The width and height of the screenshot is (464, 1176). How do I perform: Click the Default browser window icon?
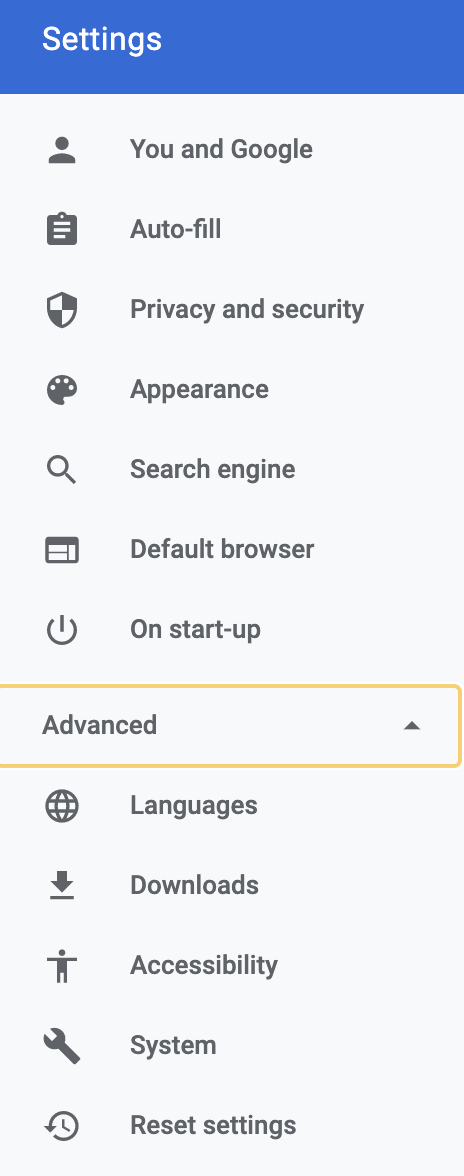pyautogui.click(x=62, y=550)
